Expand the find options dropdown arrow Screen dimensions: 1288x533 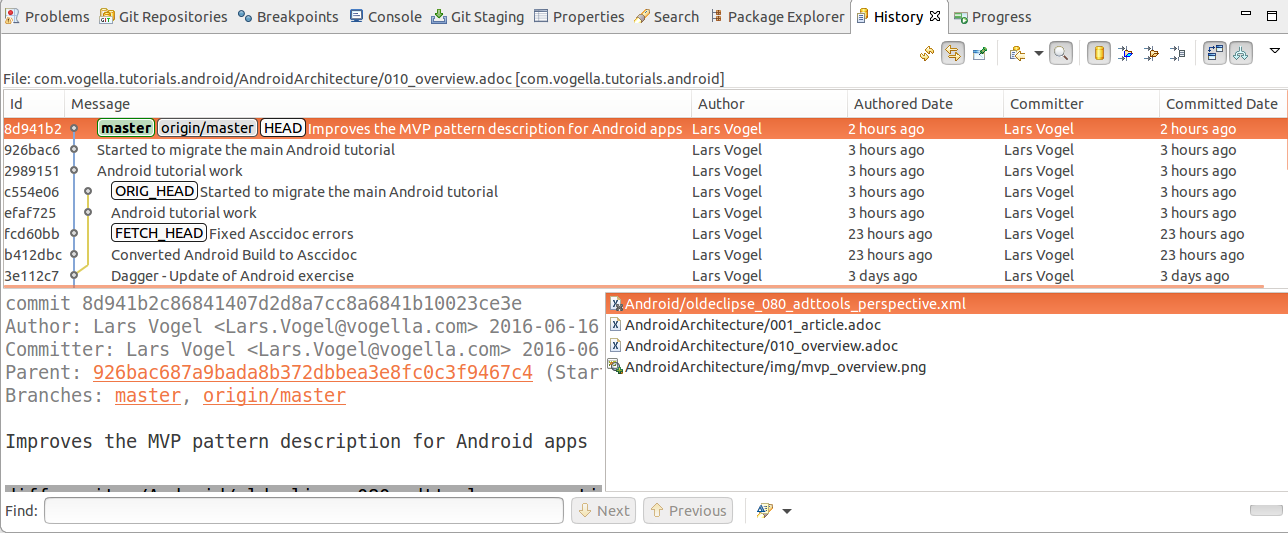click(787, 511)
